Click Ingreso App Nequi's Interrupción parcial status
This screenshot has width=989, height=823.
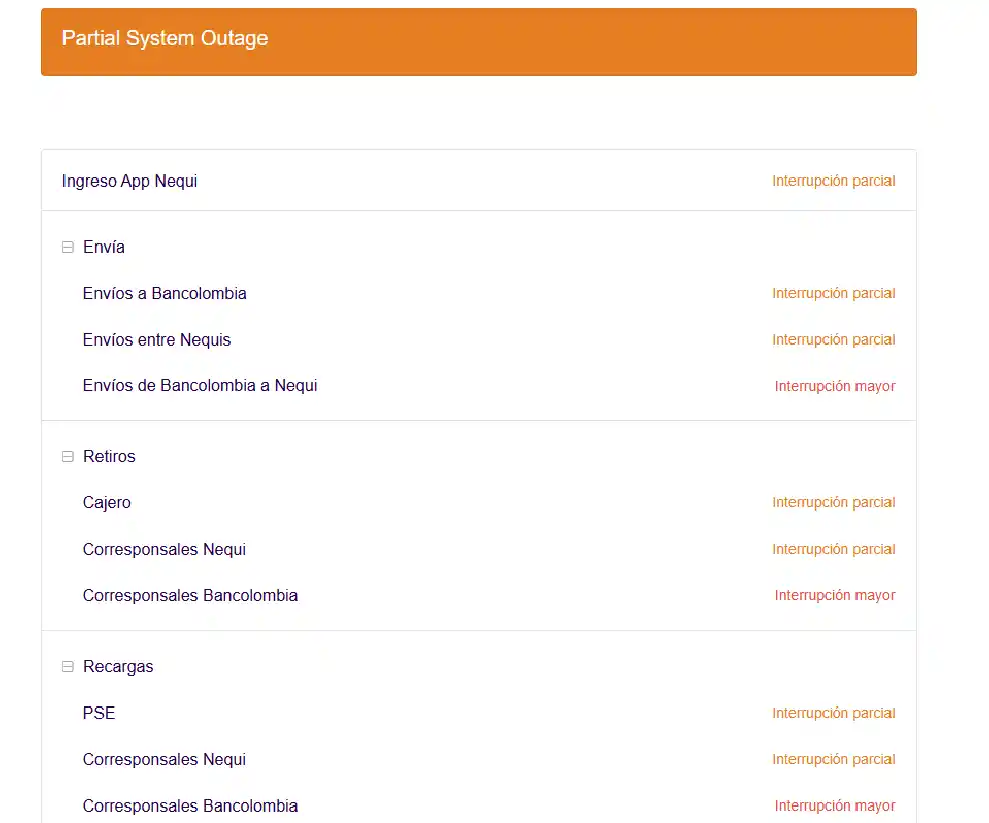point(833,181)
